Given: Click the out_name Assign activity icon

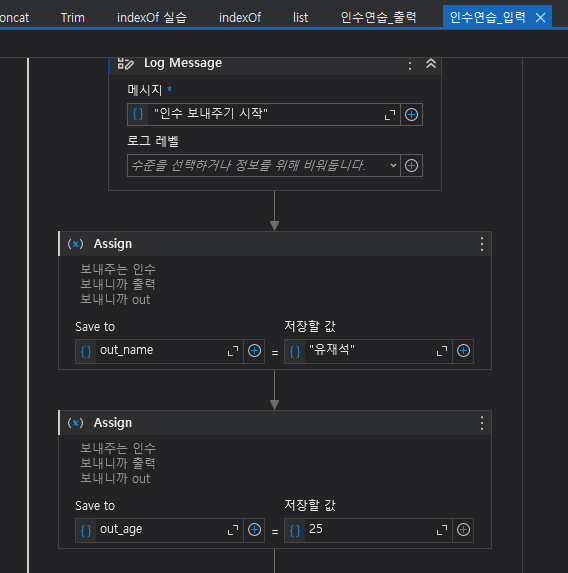Looking at the screenshot, I should pyautogui.click(x=75, y=244).
